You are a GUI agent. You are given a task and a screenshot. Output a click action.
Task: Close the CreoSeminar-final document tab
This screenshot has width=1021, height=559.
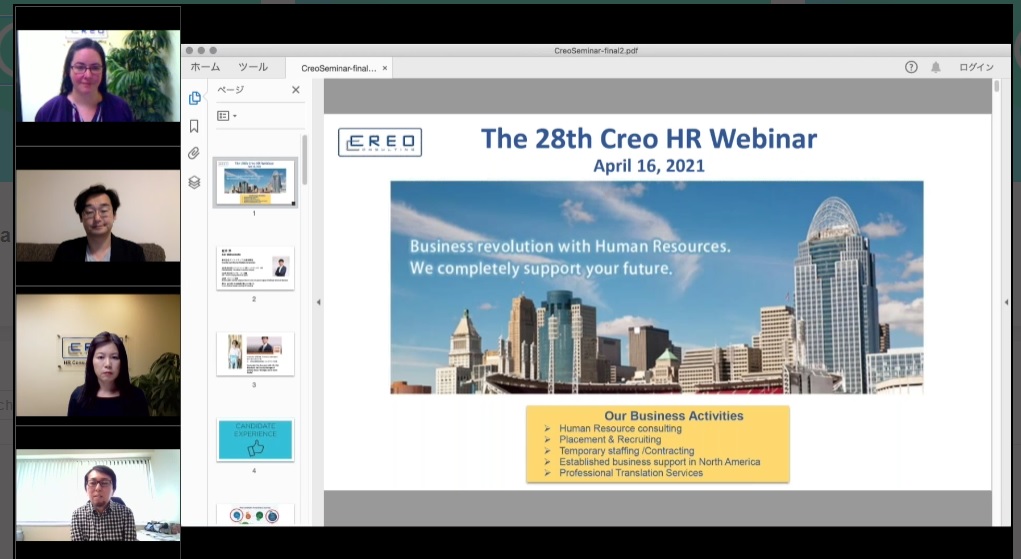[x=385, y=68]
